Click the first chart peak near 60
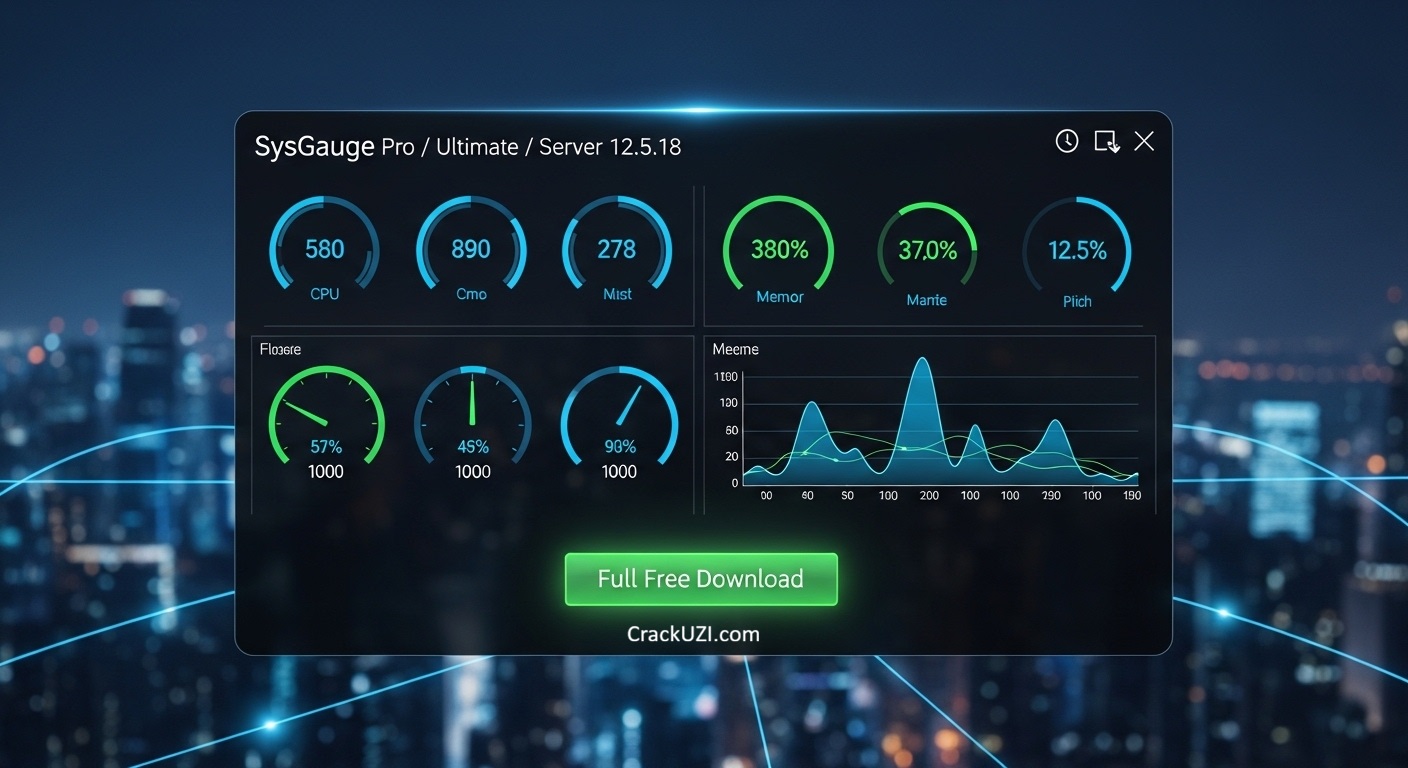Screen dimensions: 1408x768 pyautogui.click(x=811, y=405)
